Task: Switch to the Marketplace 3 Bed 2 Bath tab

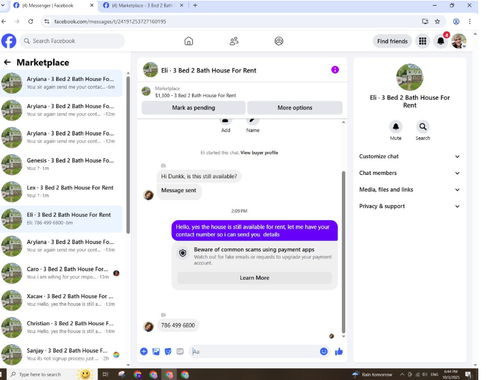Action: pyautogui.click(x=143, y=6)
